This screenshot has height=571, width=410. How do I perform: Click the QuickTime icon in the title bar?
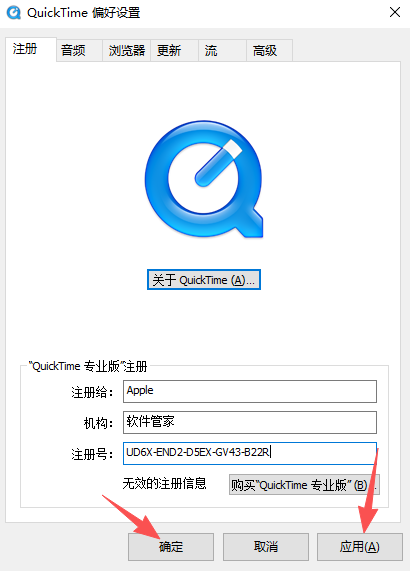(x=14, y=13)
